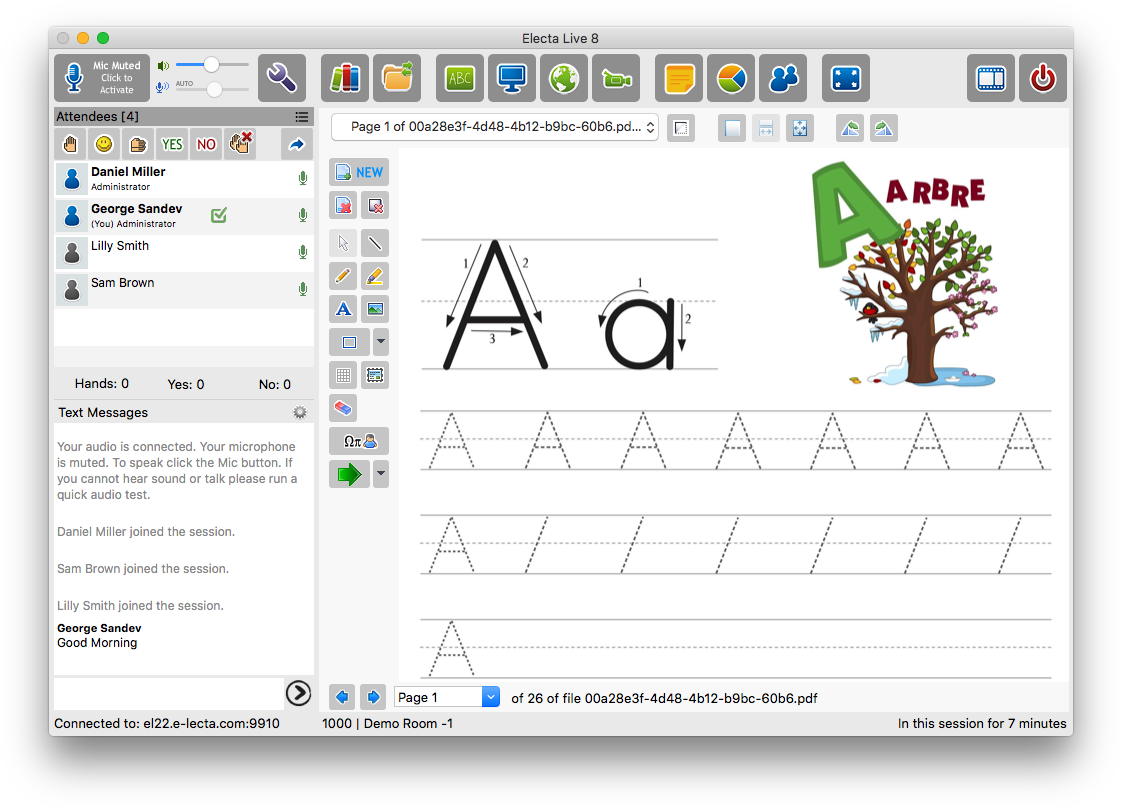Screen dimensions: 1121x810
Task: Select the pencil drawing tool
Action: [x=343, y=276]
